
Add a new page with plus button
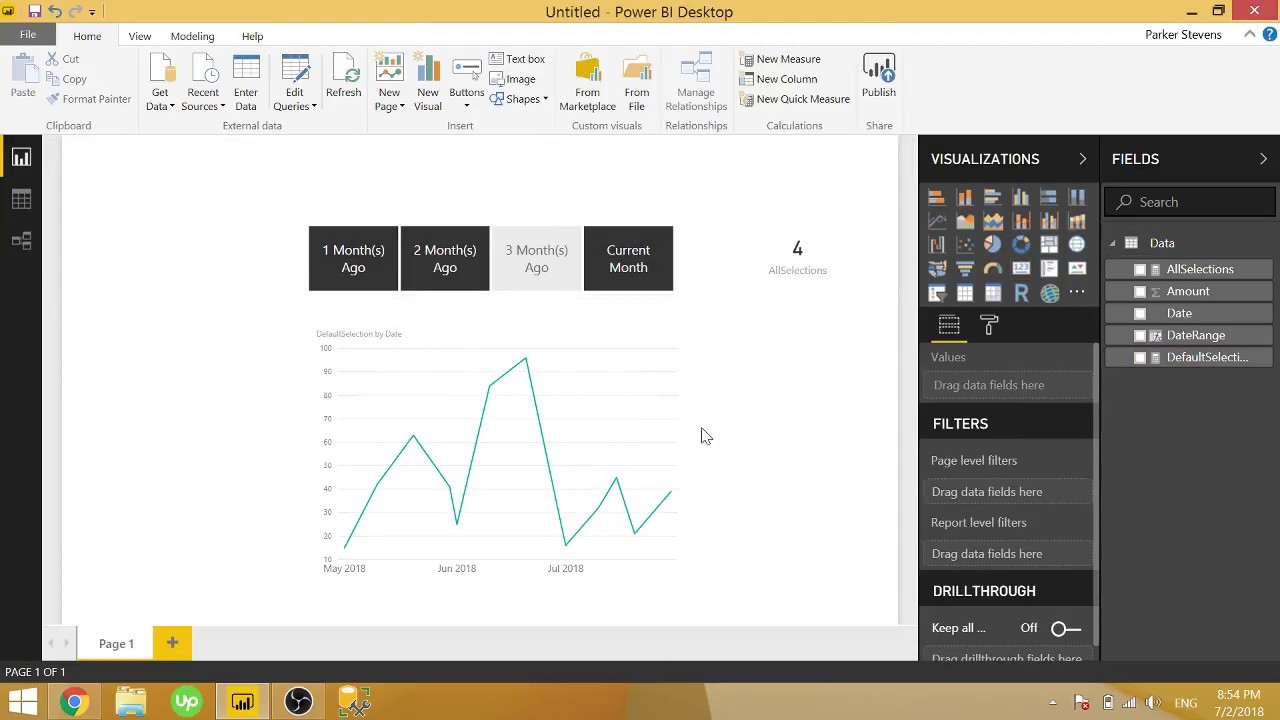point(172,643)
